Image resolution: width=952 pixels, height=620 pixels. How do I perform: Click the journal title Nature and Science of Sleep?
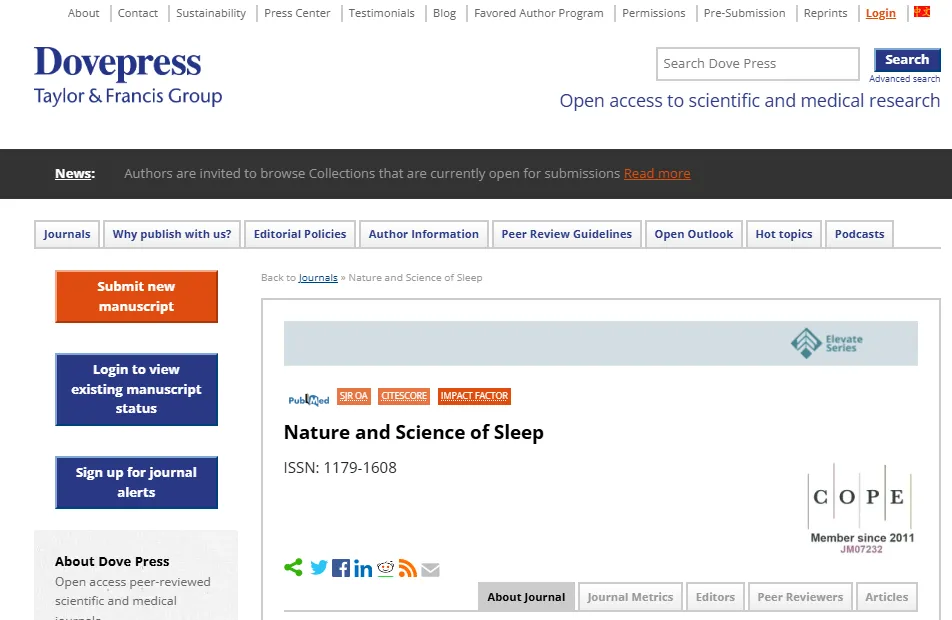click(x=413, y=432)
